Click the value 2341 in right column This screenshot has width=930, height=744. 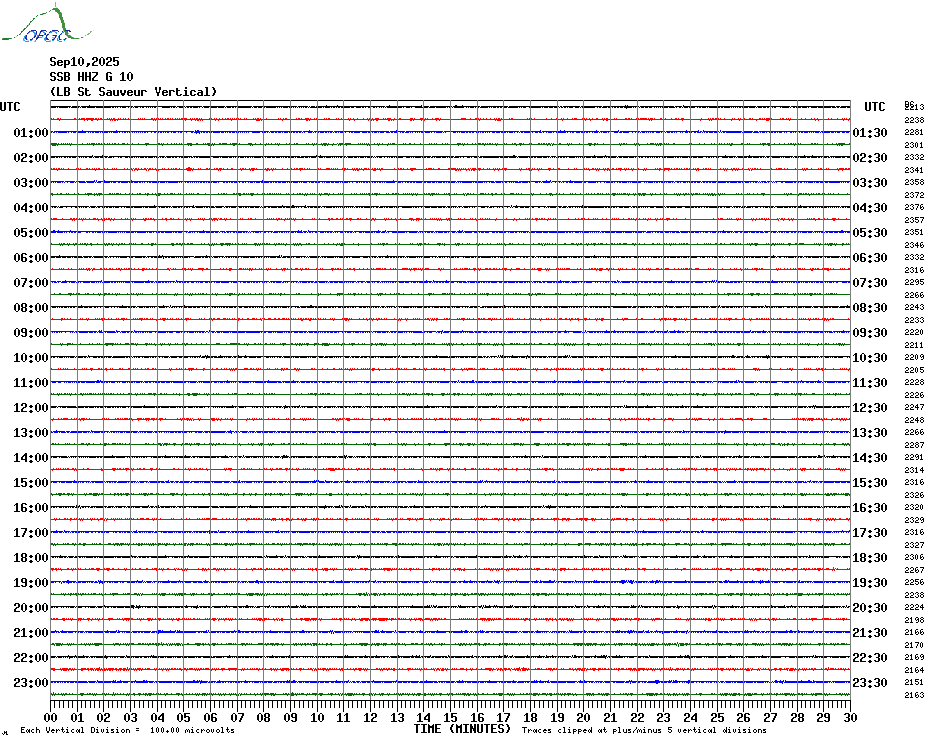(914, 170)
